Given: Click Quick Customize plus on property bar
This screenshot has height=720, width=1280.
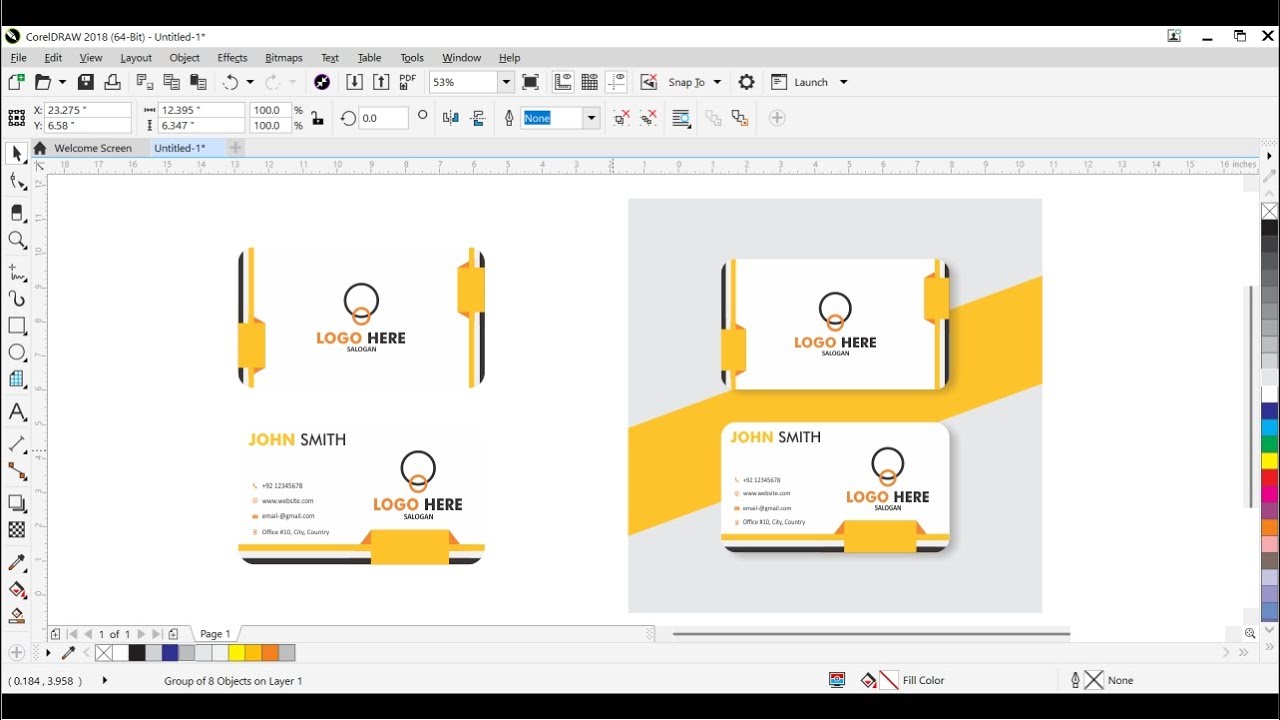Looking at the screenshot, I should coord(777,118).
